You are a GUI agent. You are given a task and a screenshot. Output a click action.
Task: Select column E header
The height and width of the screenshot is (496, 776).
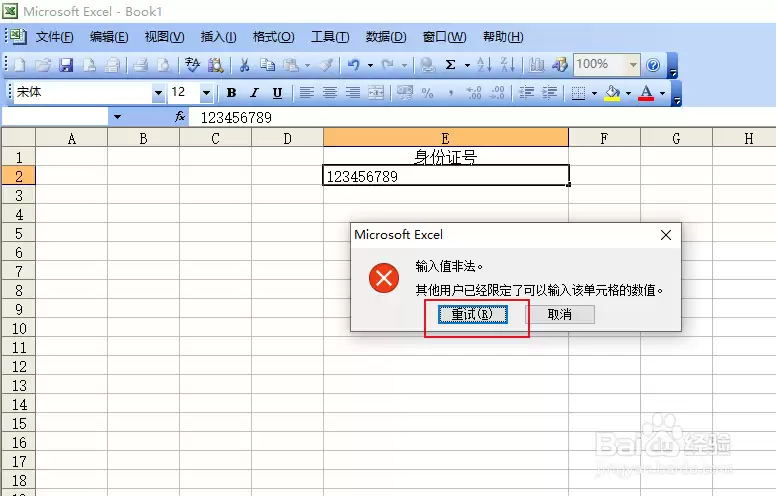[445, 138]
